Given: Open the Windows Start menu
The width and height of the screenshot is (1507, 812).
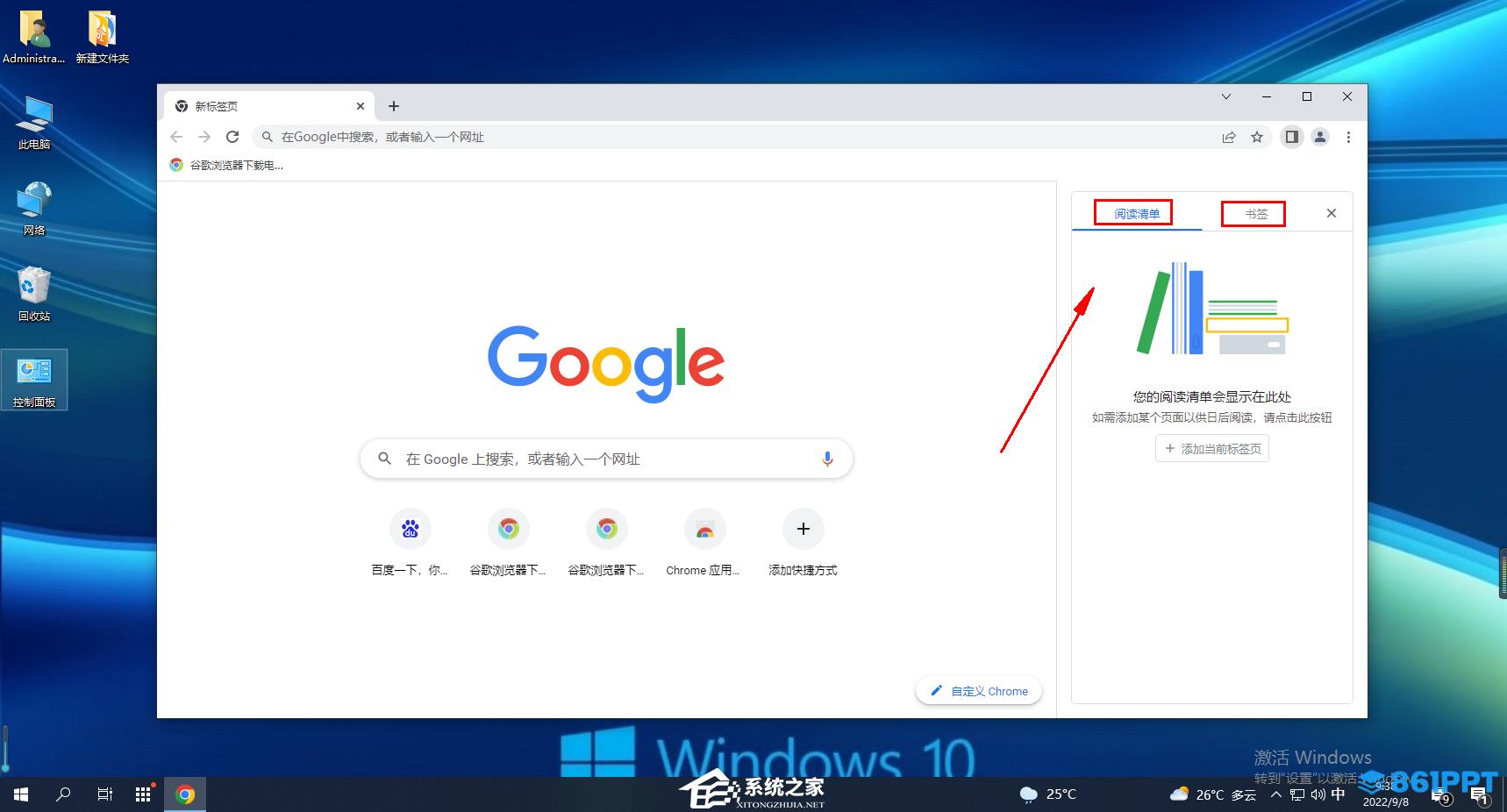Looking at the screenshot, I should (21, 794).
